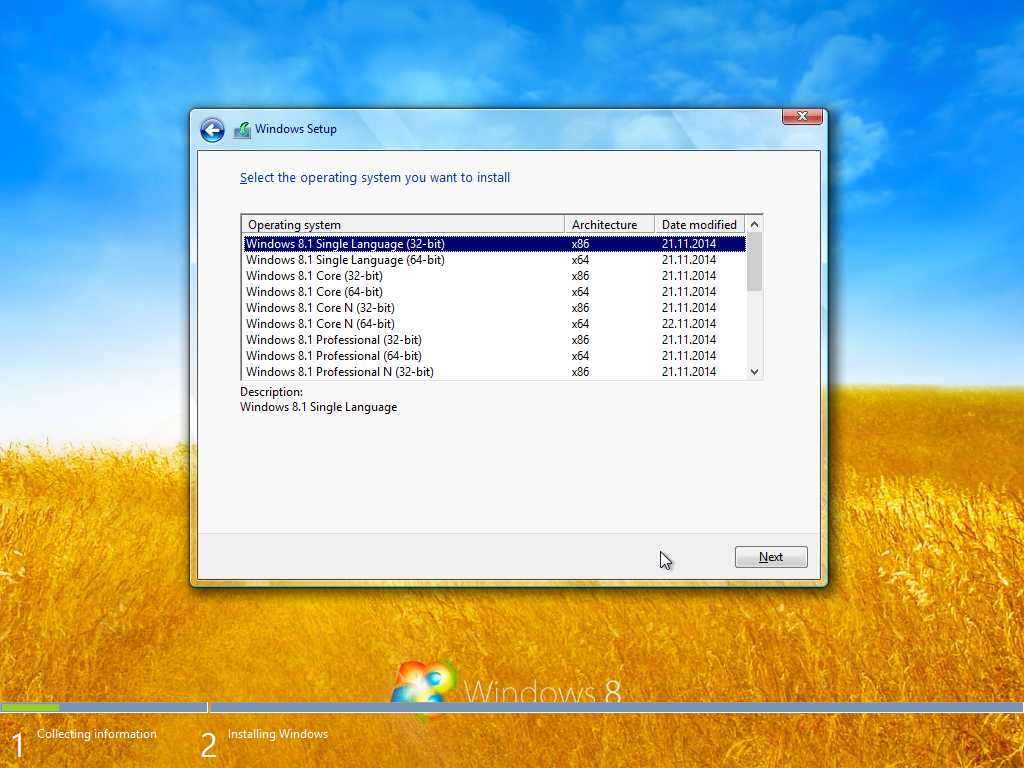
Task: Click the Collecting information step label
Action: (x=96, y=733)
